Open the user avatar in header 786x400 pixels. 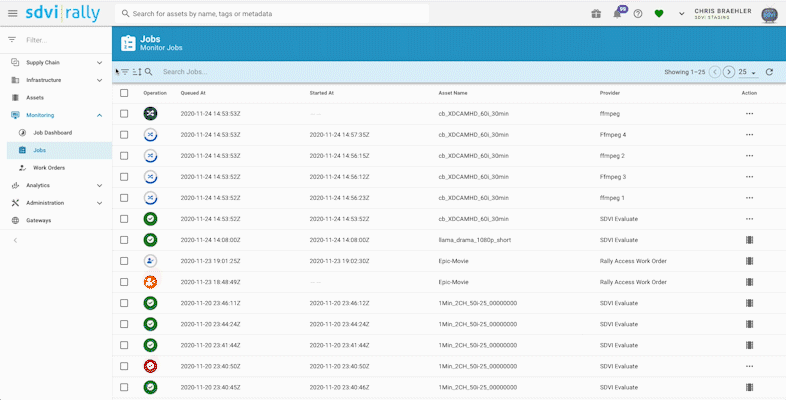pos(769,15)
